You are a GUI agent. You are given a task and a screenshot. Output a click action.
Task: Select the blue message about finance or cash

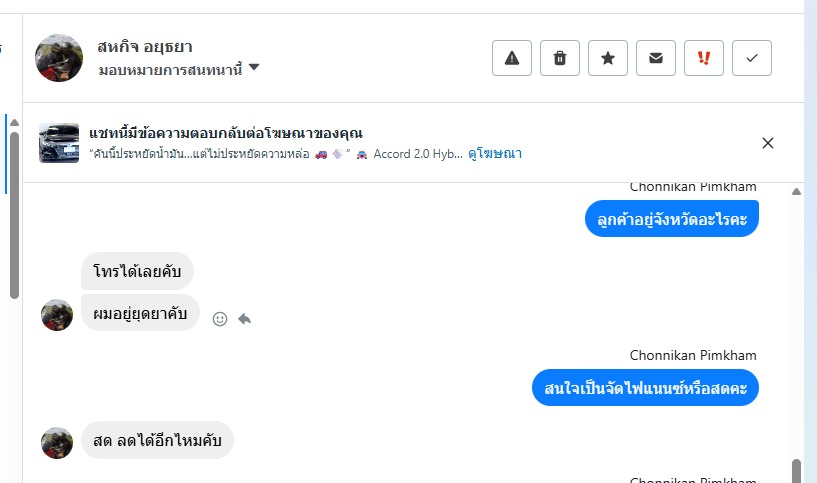[644, 386]
